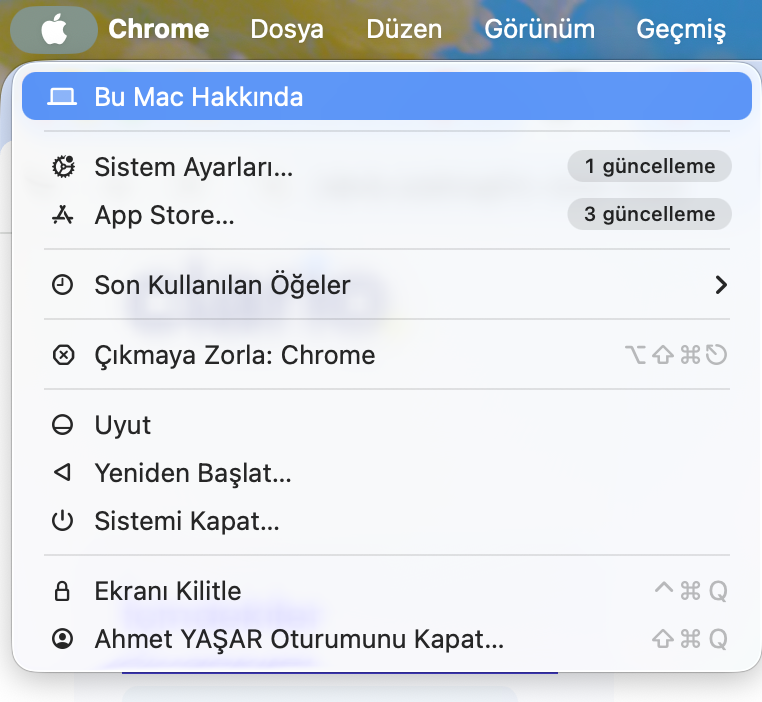The width and height of the screenshot is (762, 702).
Task: Open the Düzen menu
Action: coord(404,30)
